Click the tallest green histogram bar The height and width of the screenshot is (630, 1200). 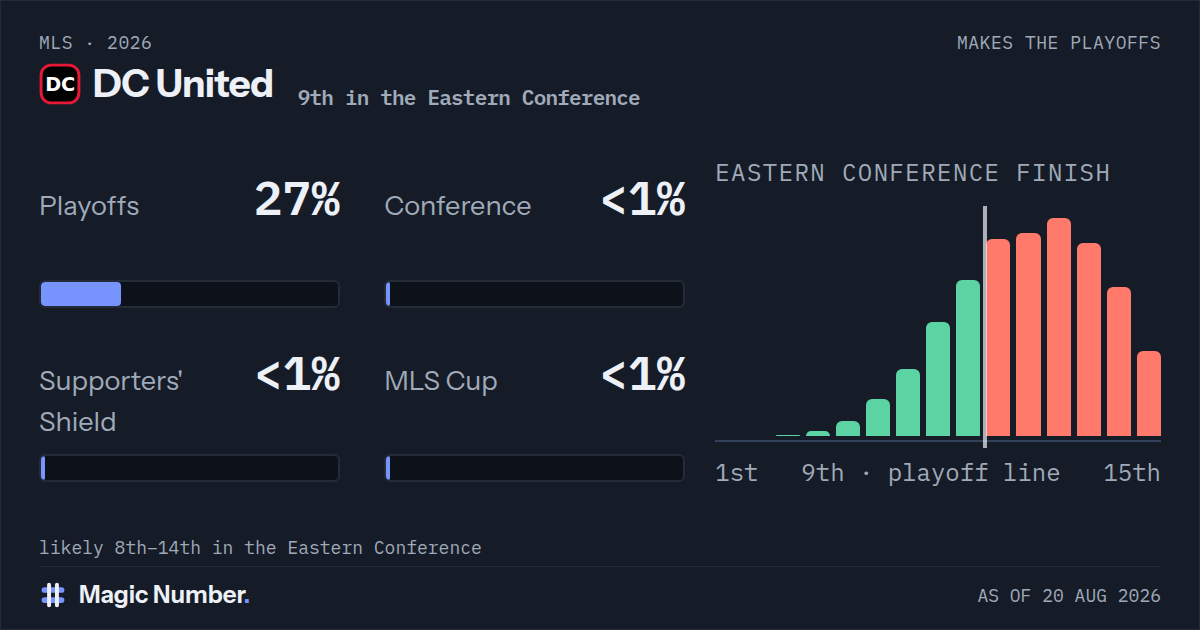pos(968,358)
